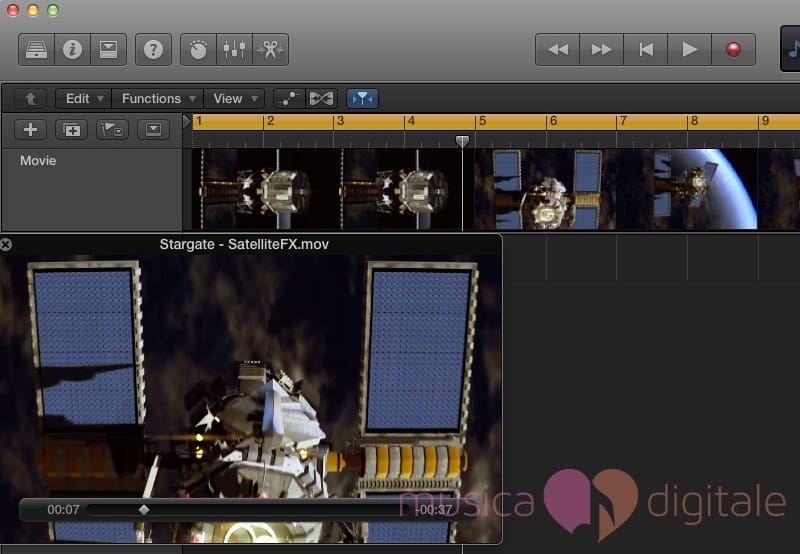The image size is (800, 554).
Task: Click the green zoom window button
Action: tap(53, 10)
